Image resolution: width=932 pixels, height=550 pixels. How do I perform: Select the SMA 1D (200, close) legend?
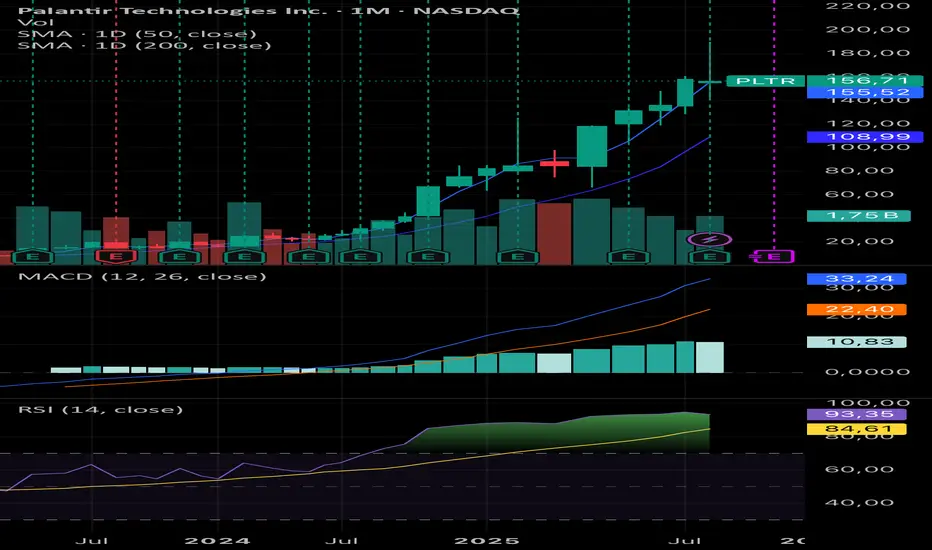coord(144,46)
